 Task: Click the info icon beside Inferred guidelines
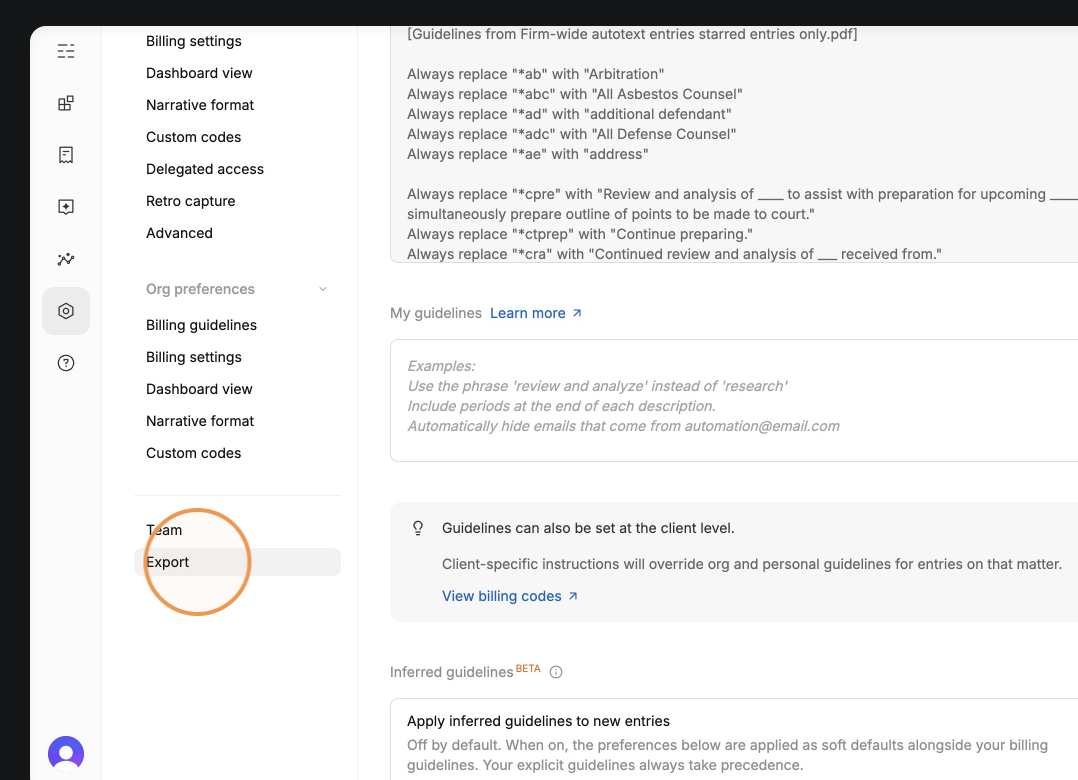coord(556,672)
